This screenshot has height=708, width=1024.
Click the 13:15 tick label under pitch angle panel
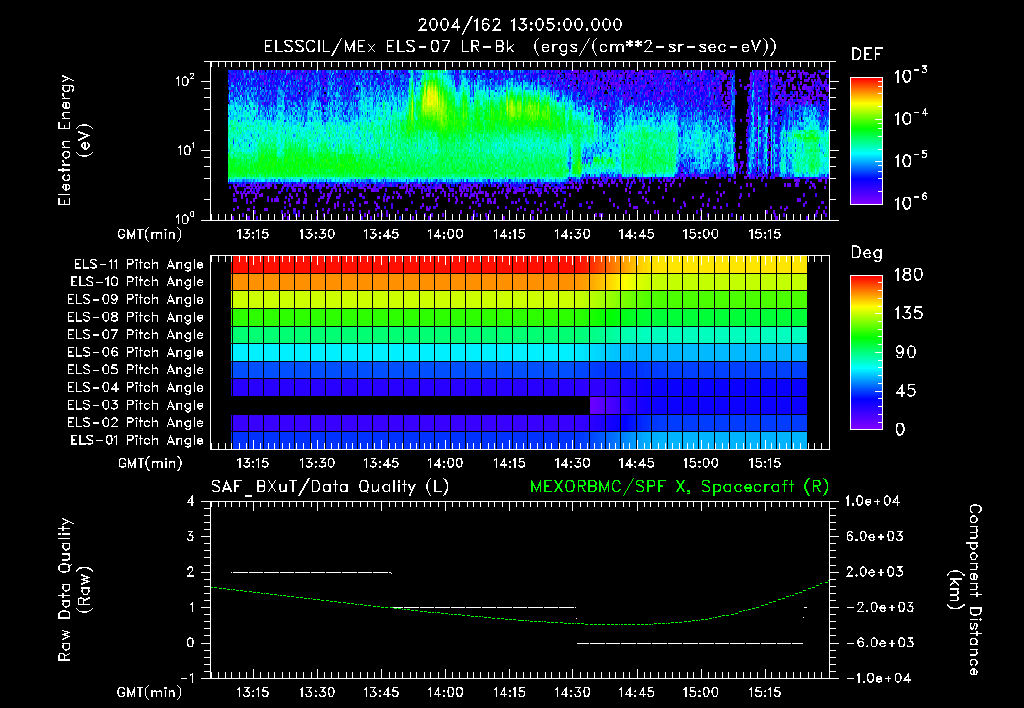253,464
